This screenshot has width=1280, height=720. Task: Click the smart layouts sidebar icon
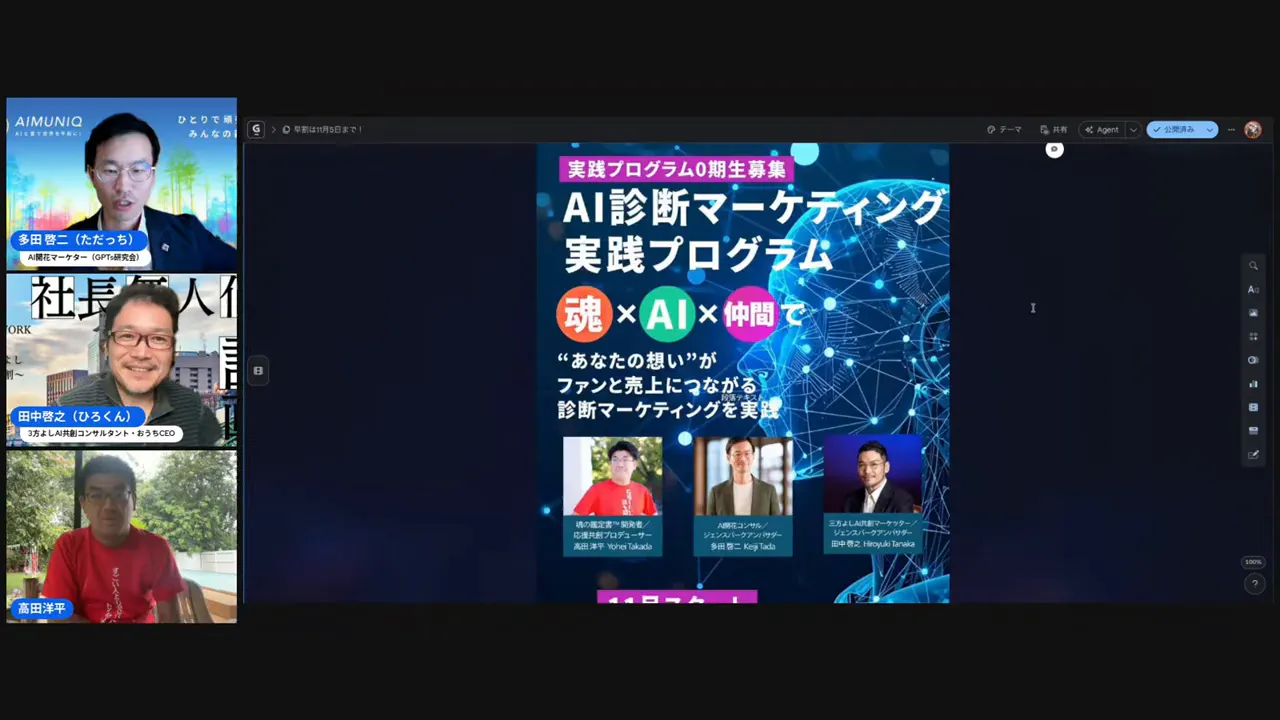1253,336
